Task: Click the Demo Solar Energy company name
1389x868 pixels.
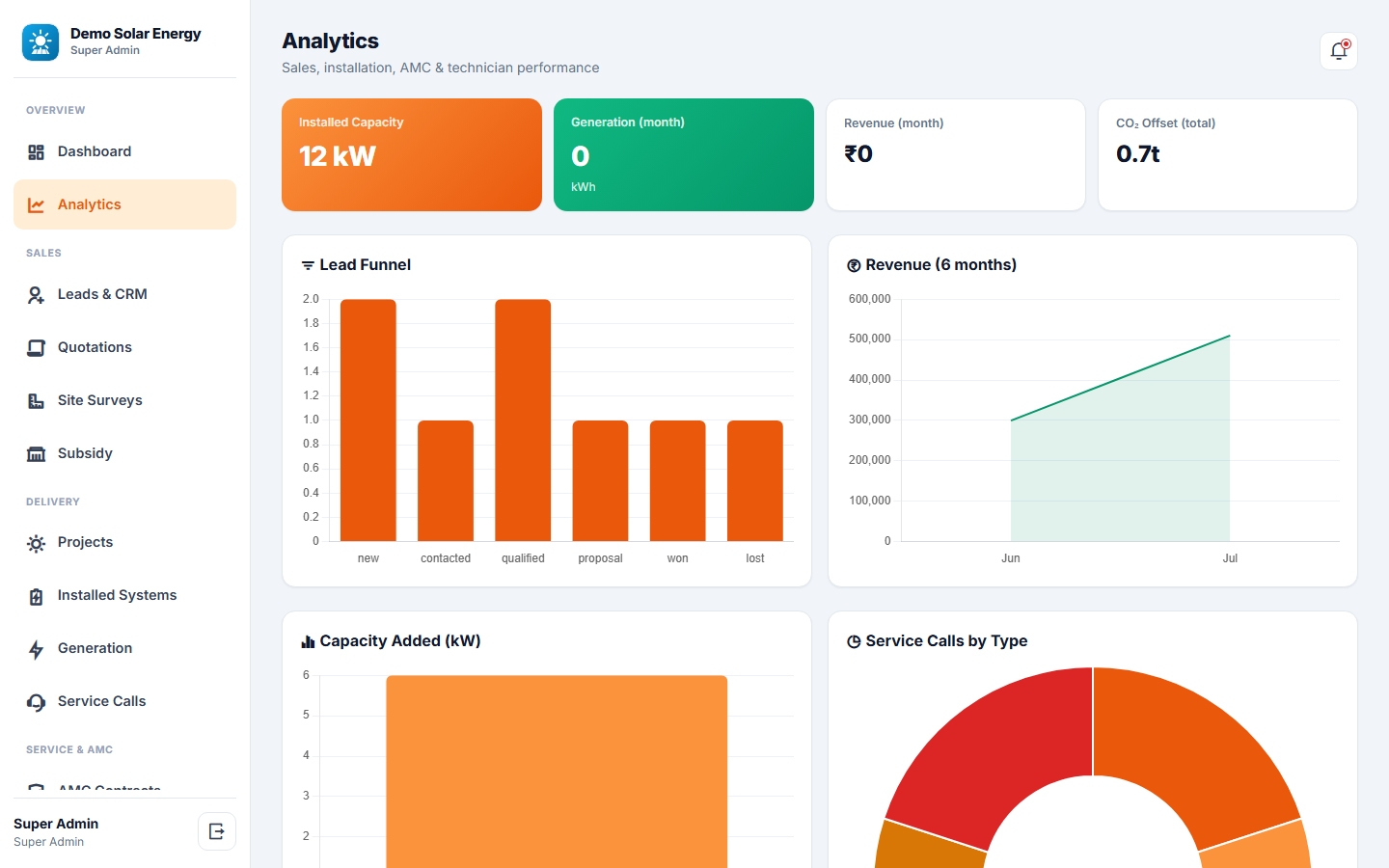Action: click(136, 34)
